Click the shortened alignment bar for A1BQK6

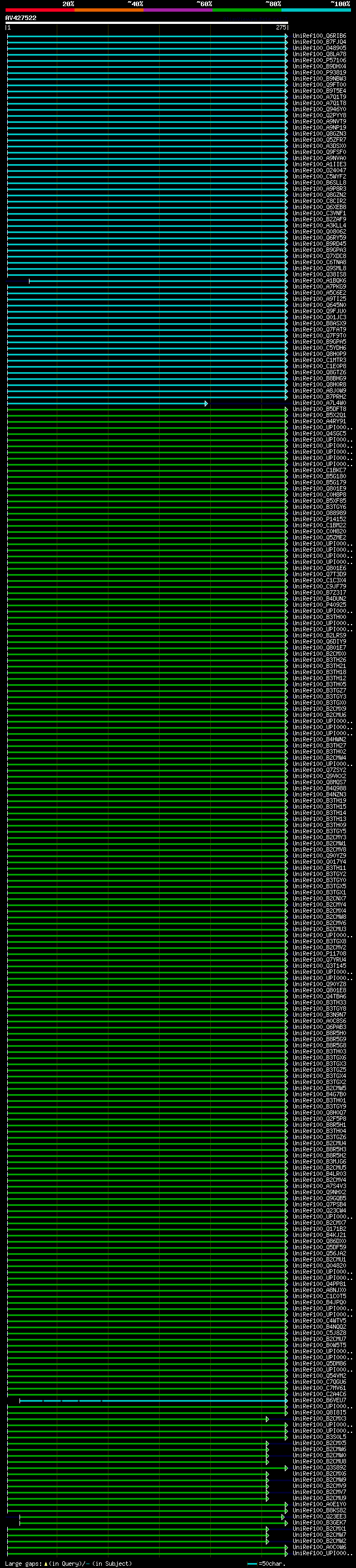(x=157, y=281)
